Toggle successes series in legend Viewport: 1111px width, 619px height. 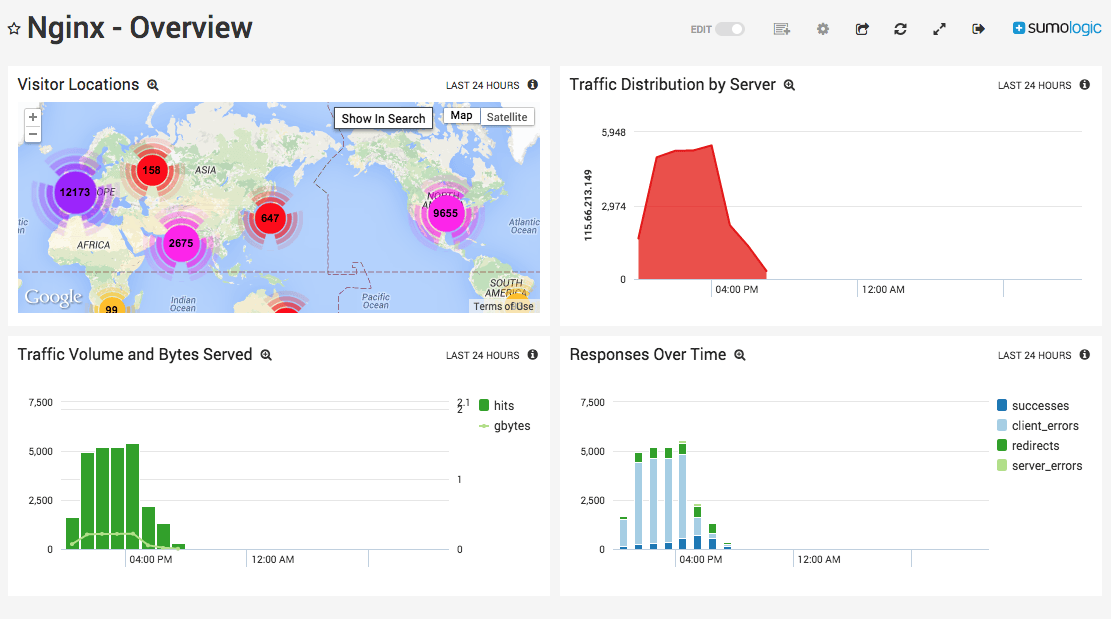[1033, 406]
